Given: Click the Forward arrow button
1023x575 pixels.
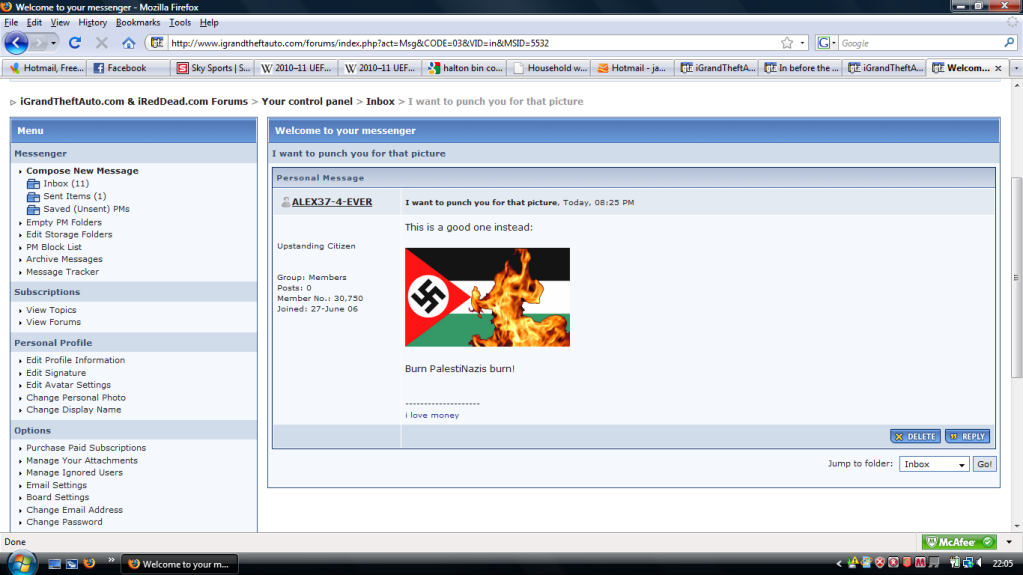Looking at the screenshot, I should point(38,43).
